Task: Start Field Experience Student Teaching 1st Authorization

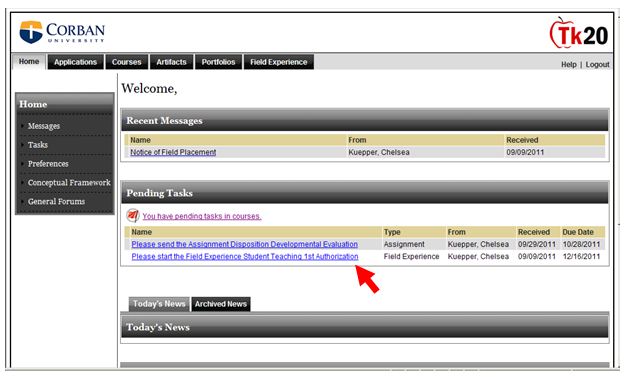Action: tap(245, 256)
